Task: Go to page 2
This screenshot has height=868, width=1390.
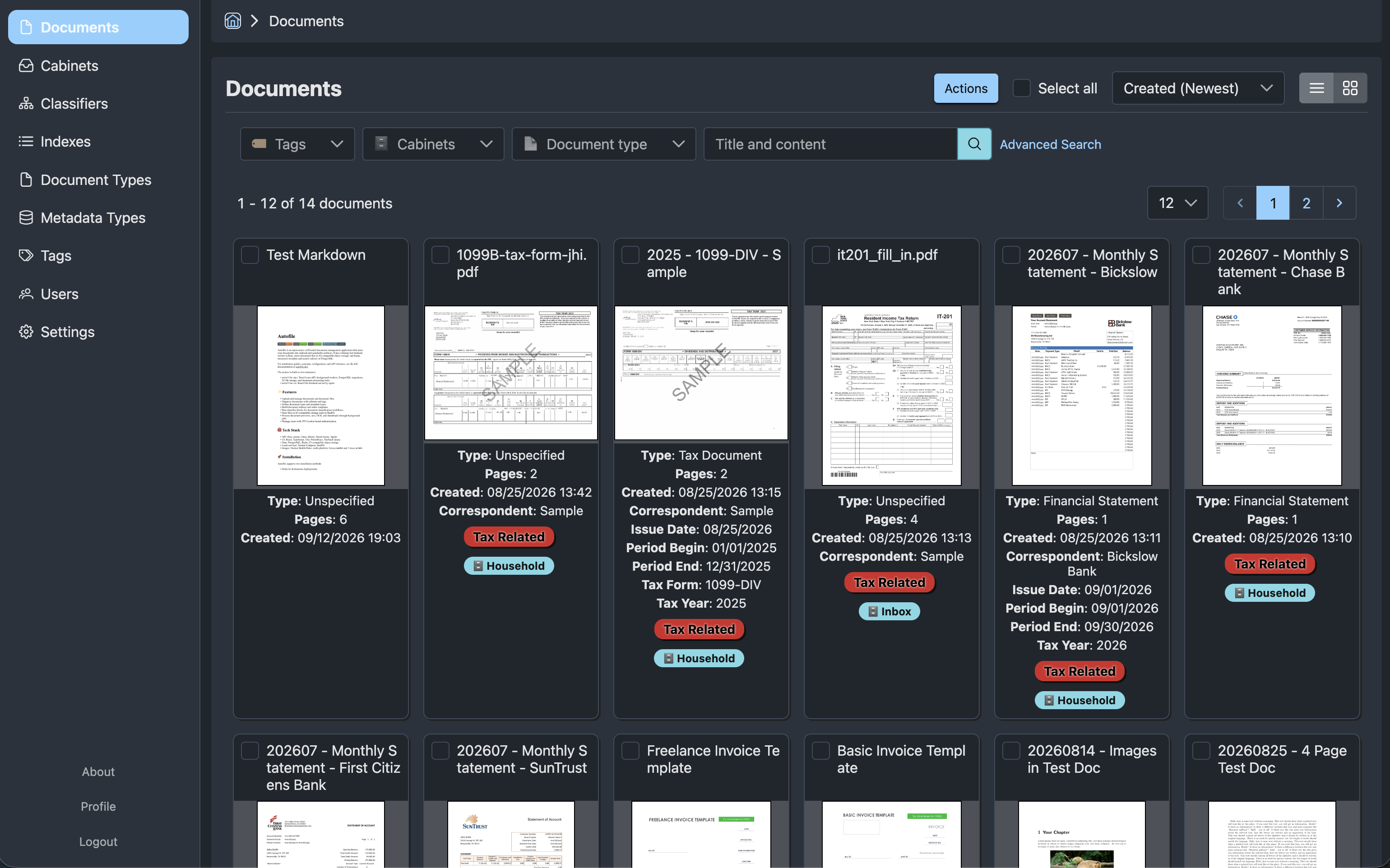Action: click(x=1306, y=203)
